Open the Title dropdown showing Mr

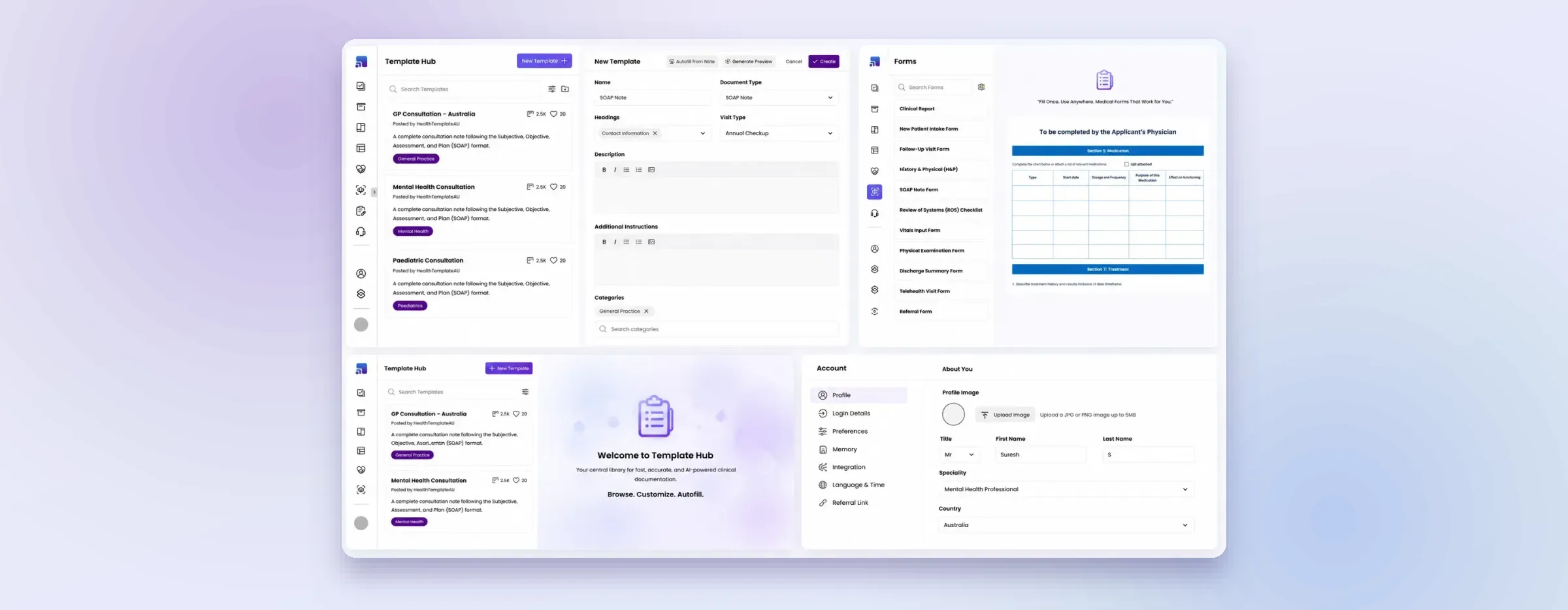[x=959, y=455]
